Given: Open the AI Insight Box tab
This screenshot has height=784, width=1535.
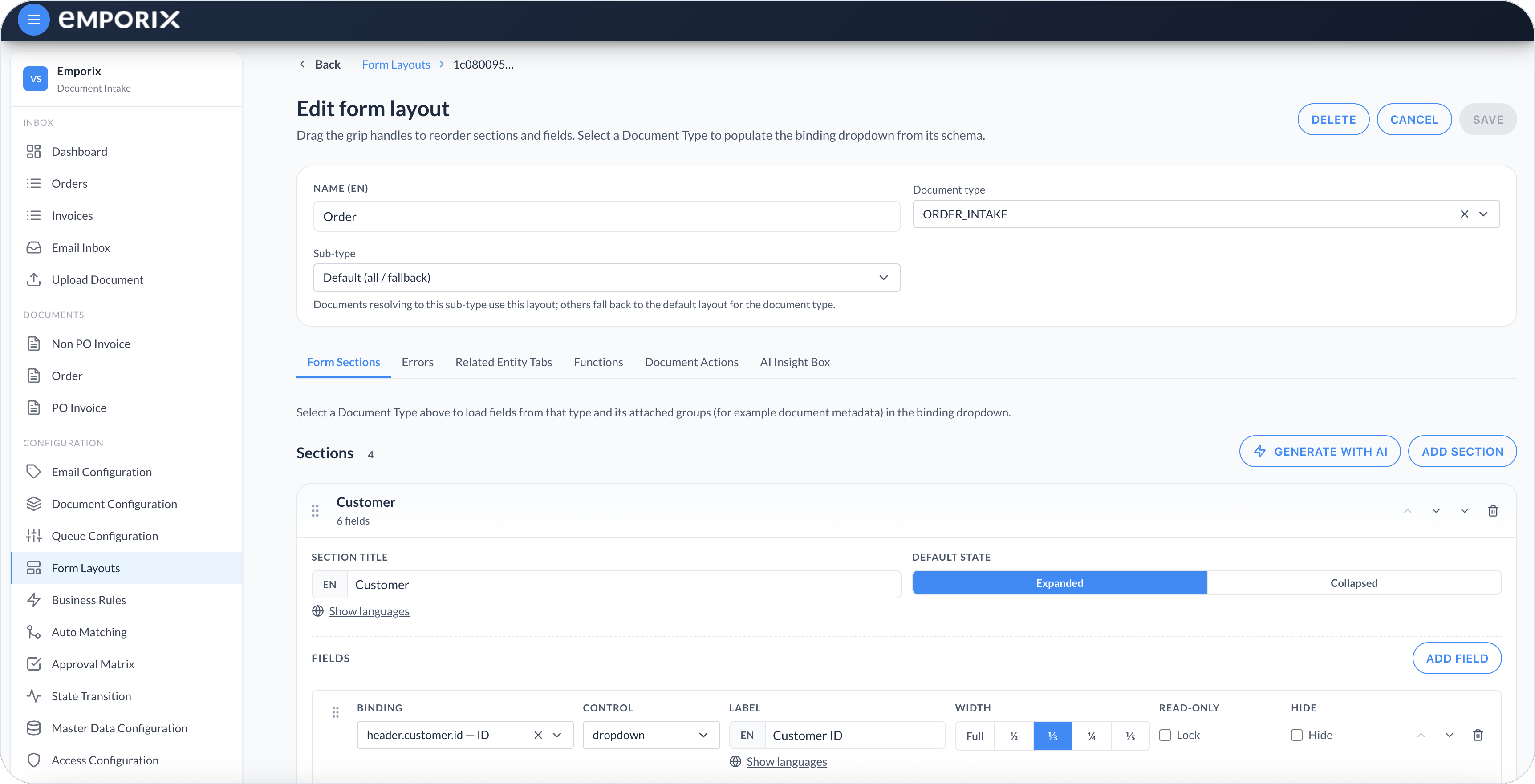Looking at the screenshot, I should pyautogui.click(x=794, y=362).
